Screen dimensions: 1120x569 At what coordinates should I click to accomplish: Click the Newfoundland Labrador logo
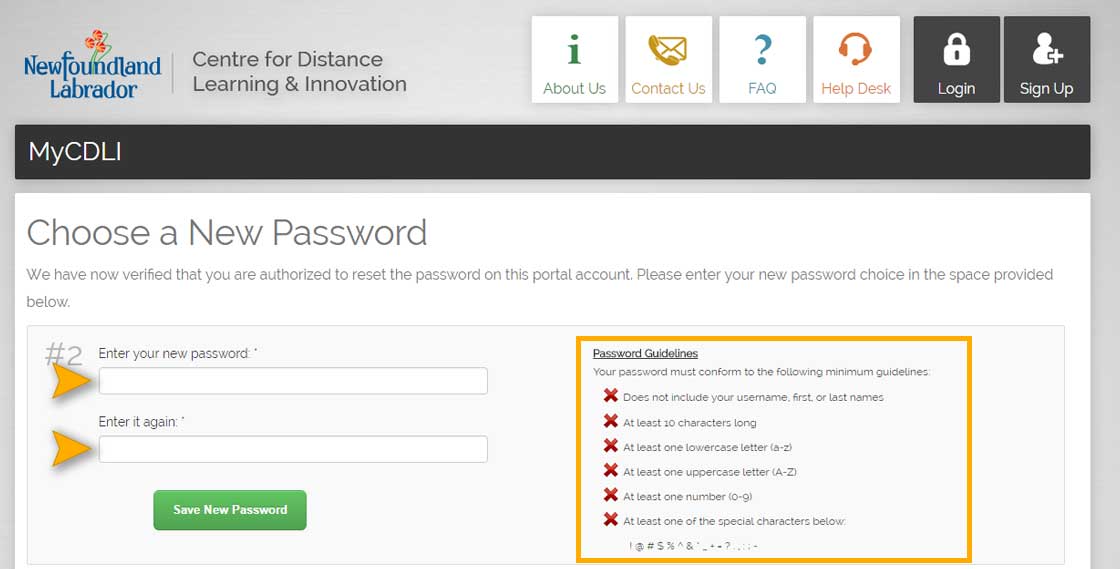(x=92, y=65)
